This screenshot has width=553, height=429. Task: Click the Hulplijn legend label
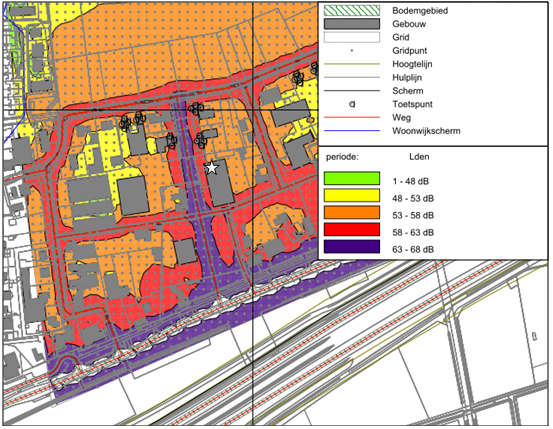point(407,77)
